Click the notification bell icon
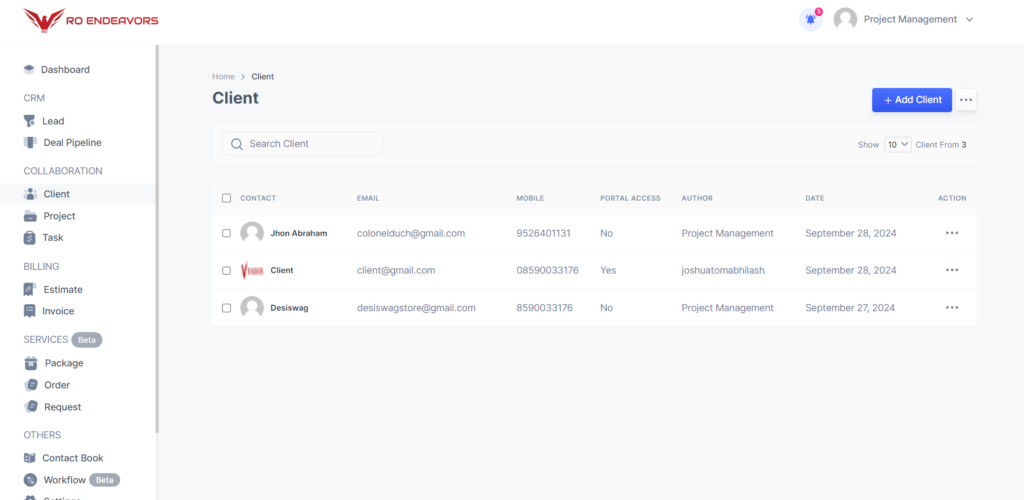Viewport: 1024px width, 500px height. (x=810, y=19)
